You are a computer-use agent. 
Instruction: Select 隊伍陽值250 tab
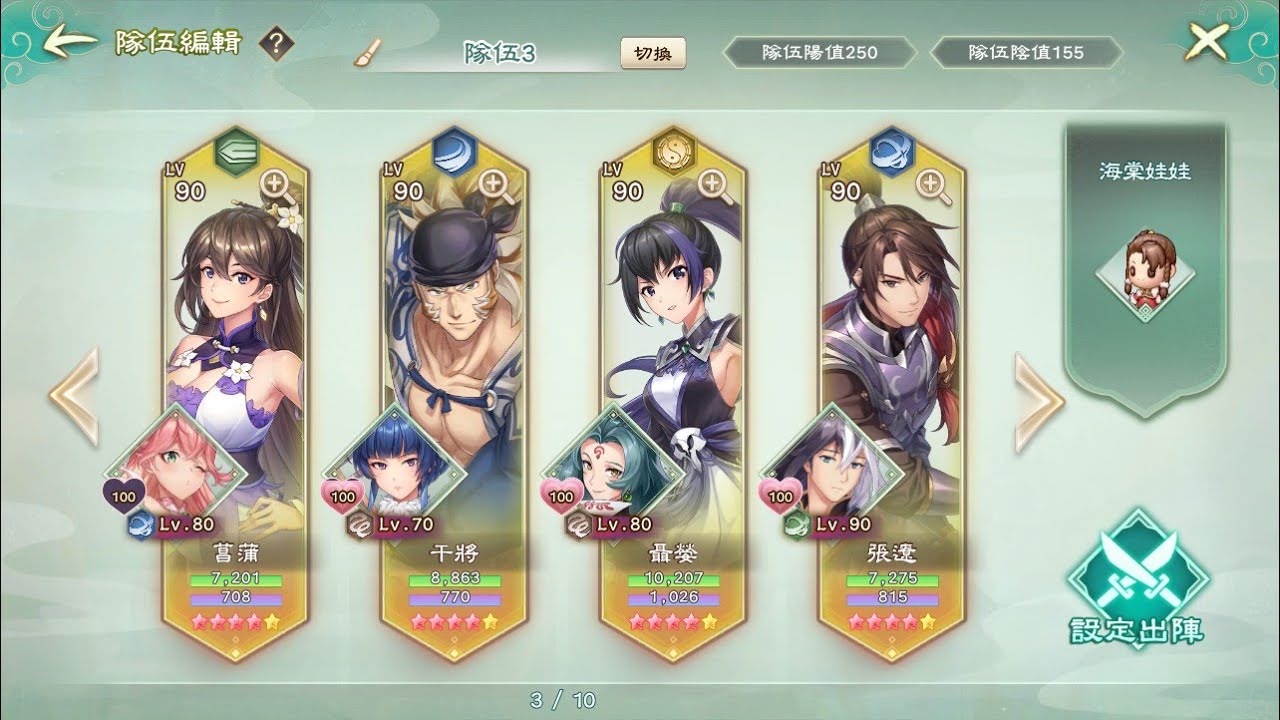click(x=819, y=52)
